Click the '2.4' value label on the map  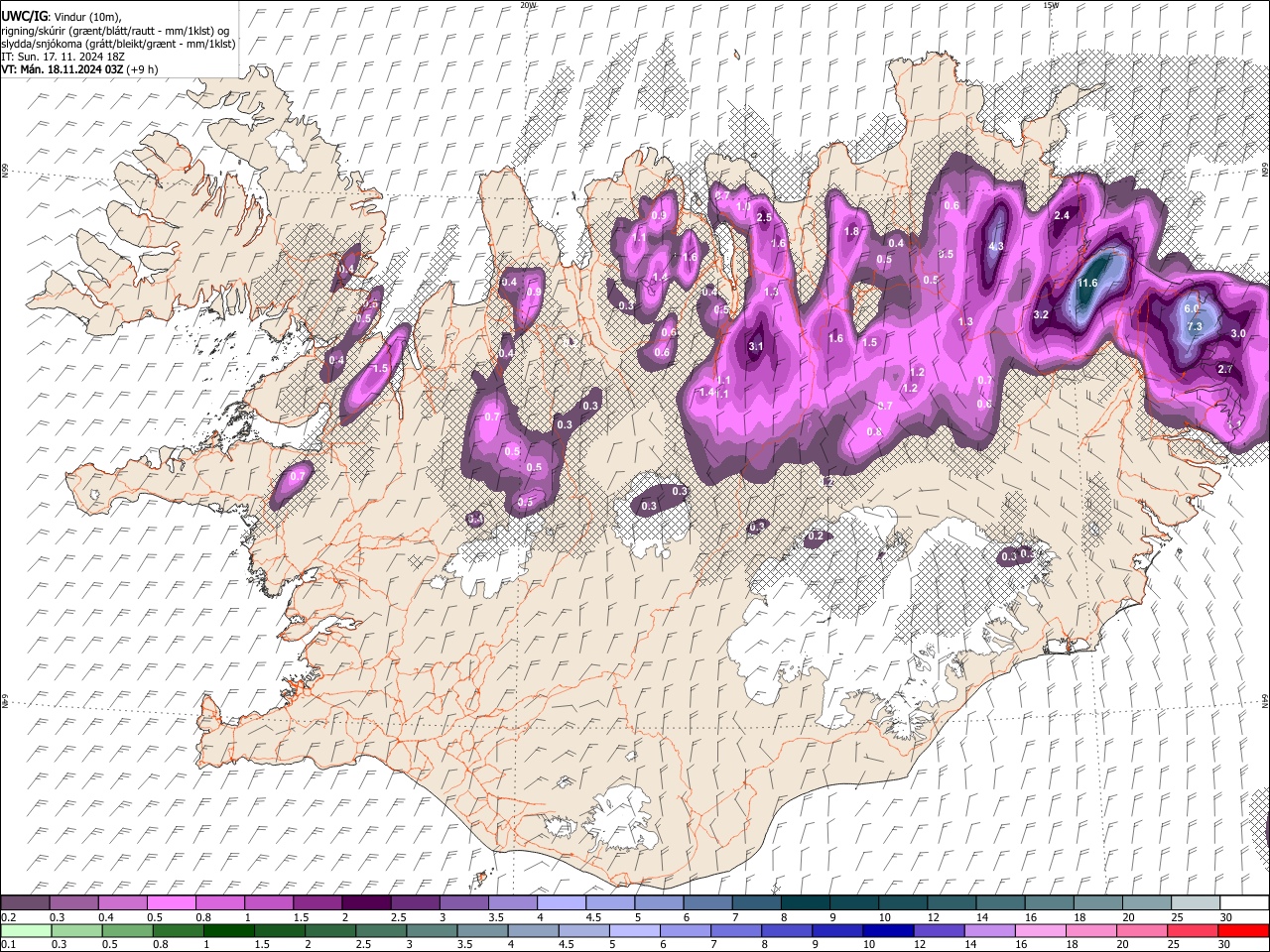pos(1062,215)
